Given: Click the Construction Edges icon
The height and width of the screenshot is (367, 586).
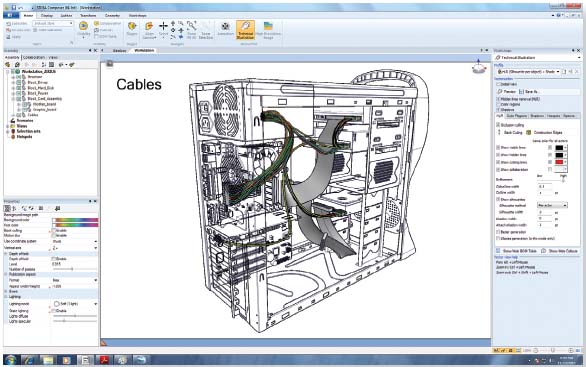Looking at the screenshot, I should pyautogui.click(x=528, y=132).
